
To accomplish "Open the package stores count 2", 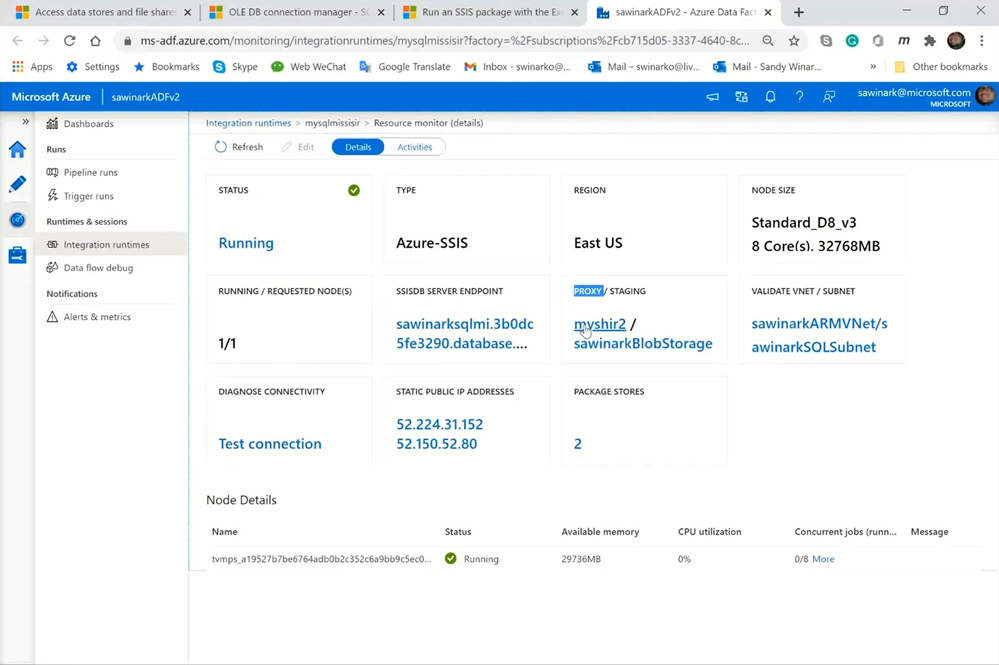I will coord(578,443).
